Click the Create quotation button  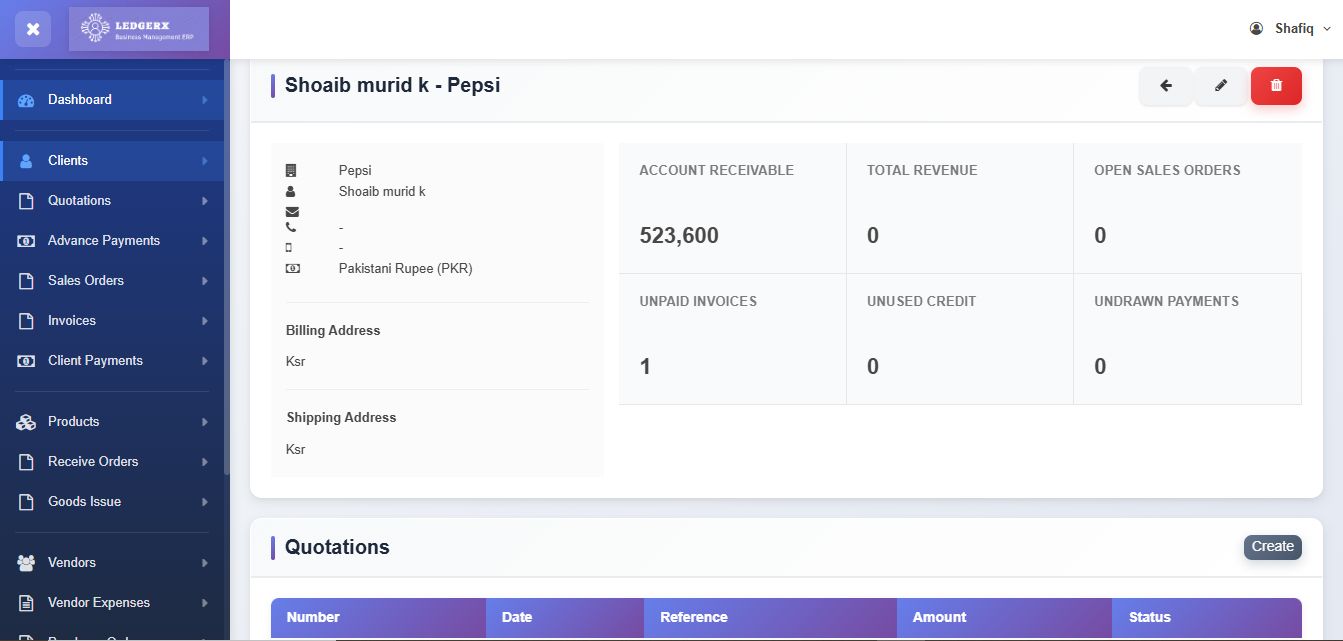coord(1272,547)
